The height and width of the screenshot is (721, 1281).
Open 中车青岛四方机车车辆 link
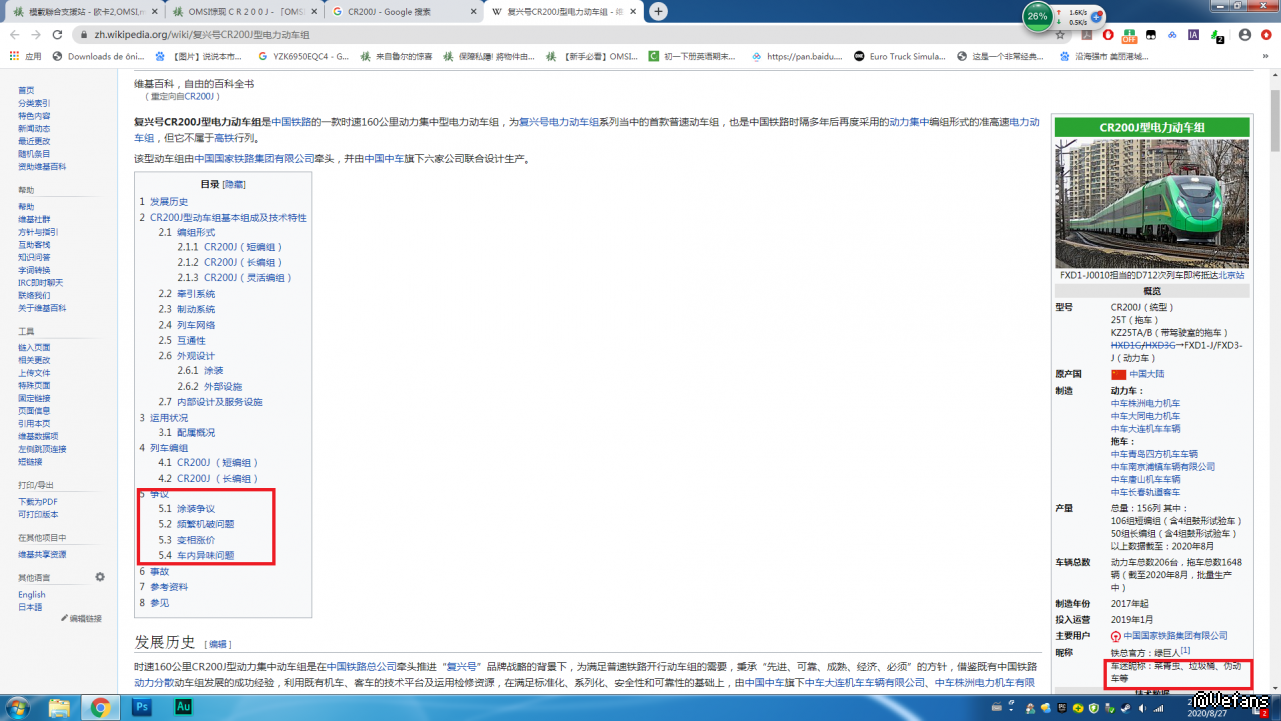point(1154,454)
